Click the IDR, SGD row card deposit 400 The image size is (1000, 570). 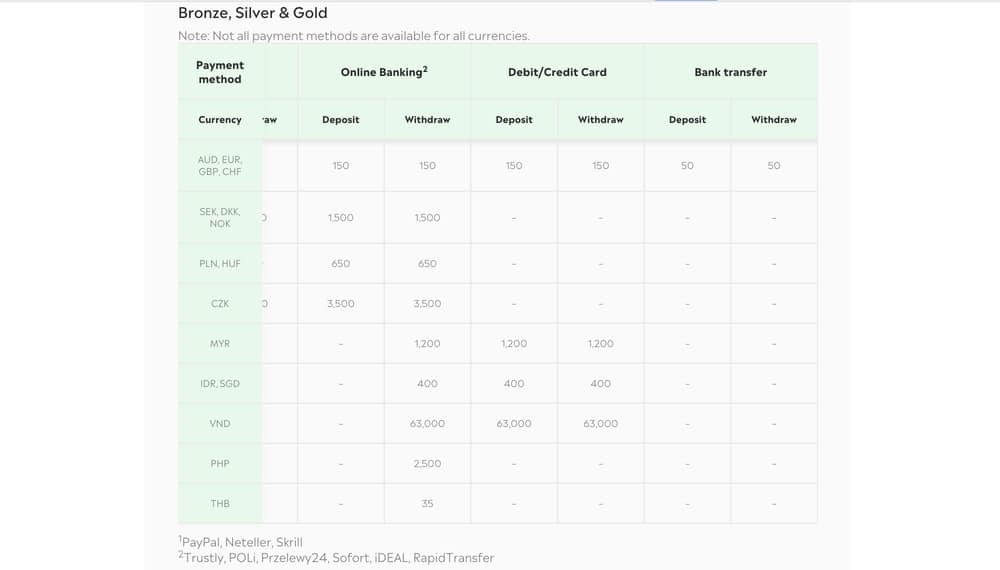tap(514, 384)
